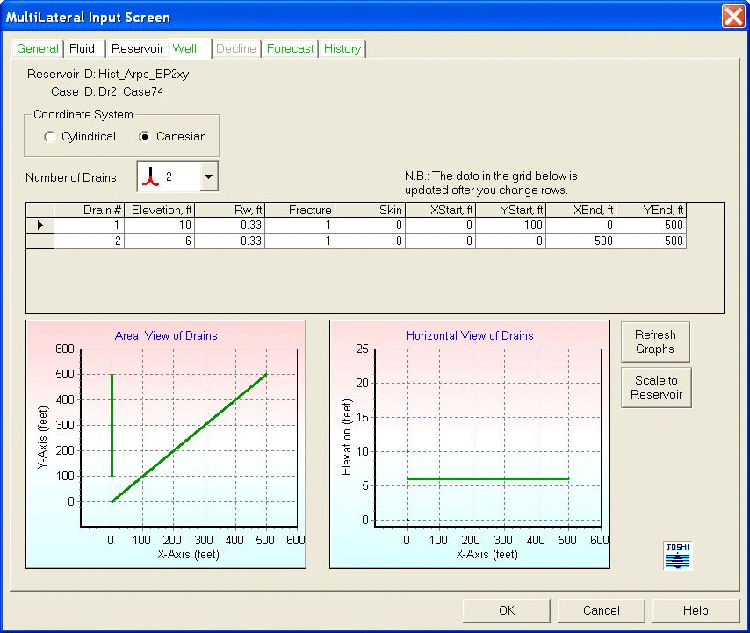Confirm with the OK button
This screenshot has height=633, width=750.
point(507,611)
